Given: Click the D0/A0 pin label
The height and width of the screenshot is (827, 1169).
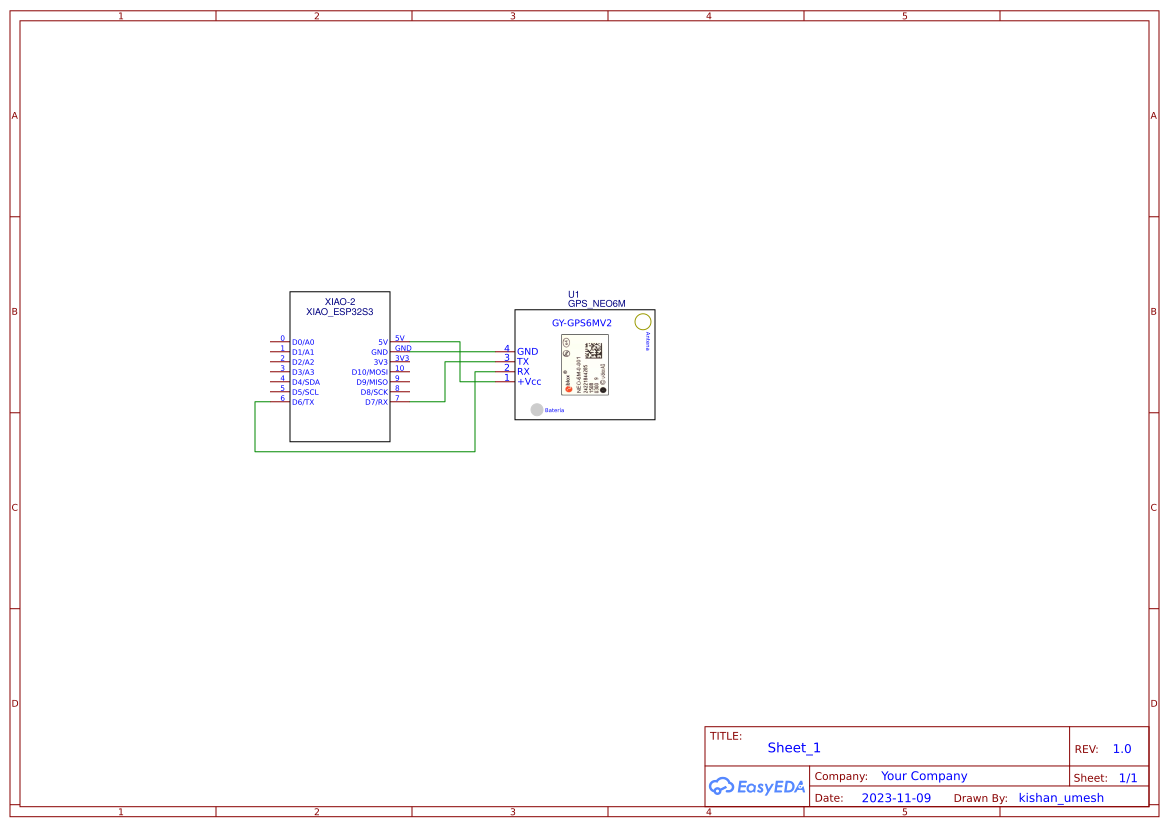Looking at the screenshot, I should tap(303, 342).
